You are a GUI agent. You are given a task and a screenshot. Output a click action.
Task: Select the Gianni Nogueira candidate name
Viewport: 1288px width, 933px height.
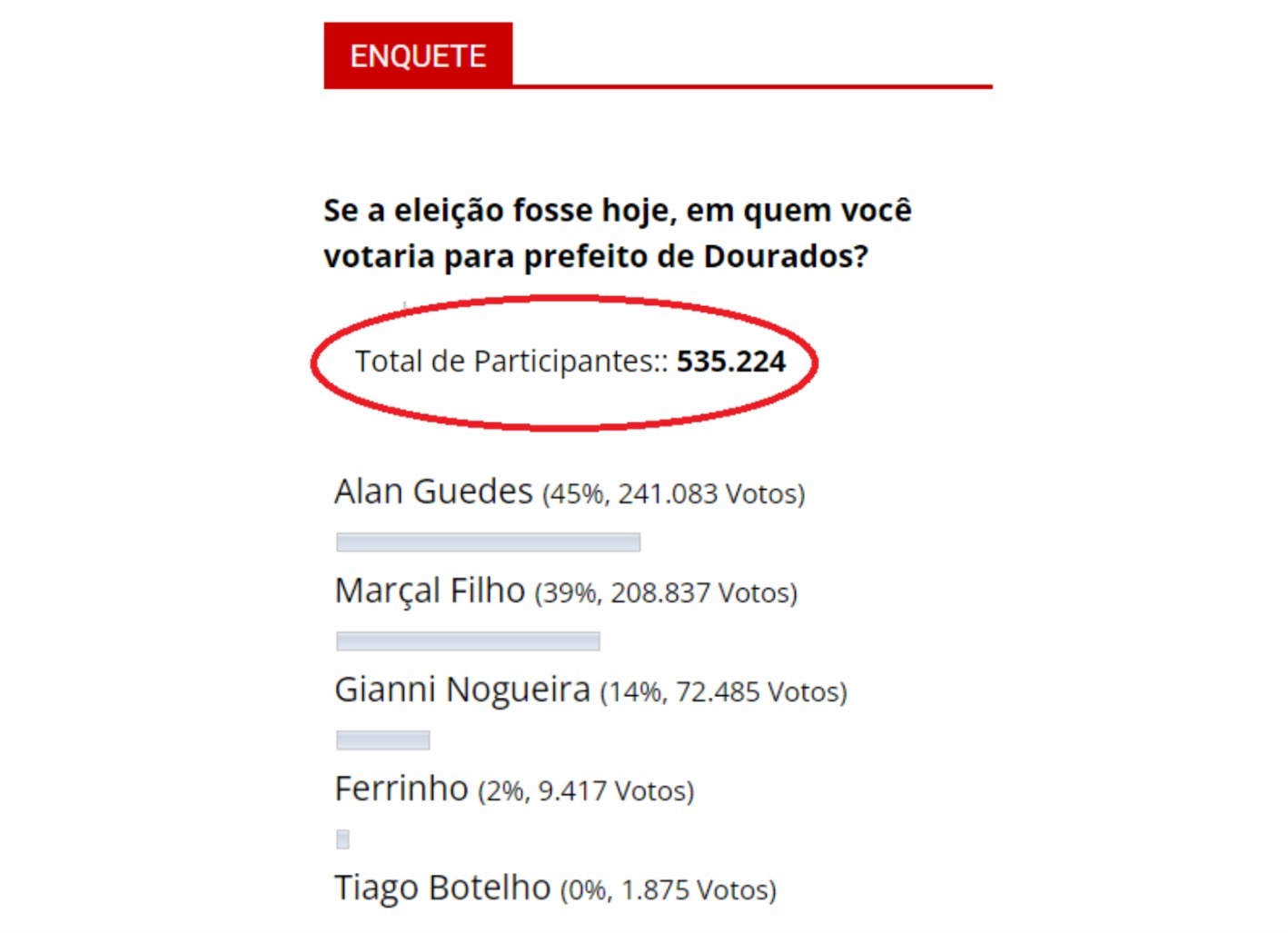coord(462,690)
